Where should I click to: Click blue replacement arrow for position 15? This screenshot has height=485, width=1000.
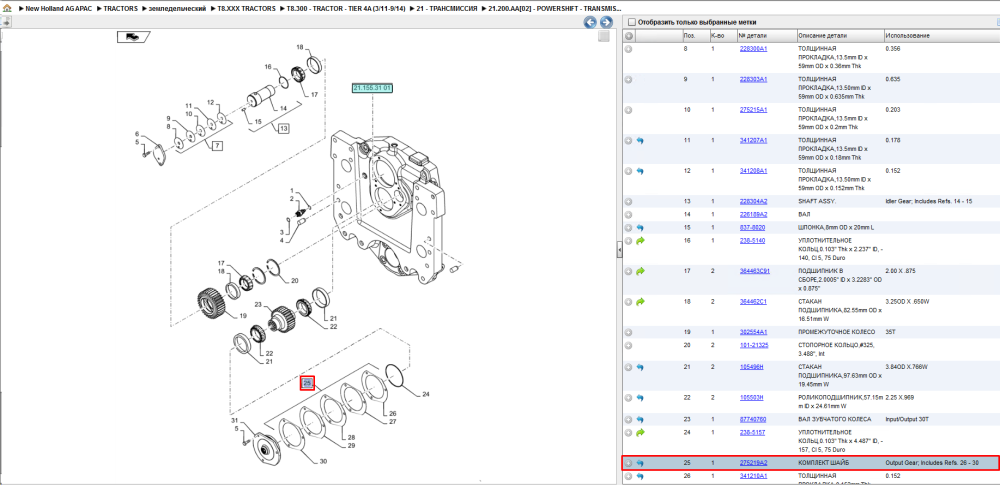click(640, 227)
